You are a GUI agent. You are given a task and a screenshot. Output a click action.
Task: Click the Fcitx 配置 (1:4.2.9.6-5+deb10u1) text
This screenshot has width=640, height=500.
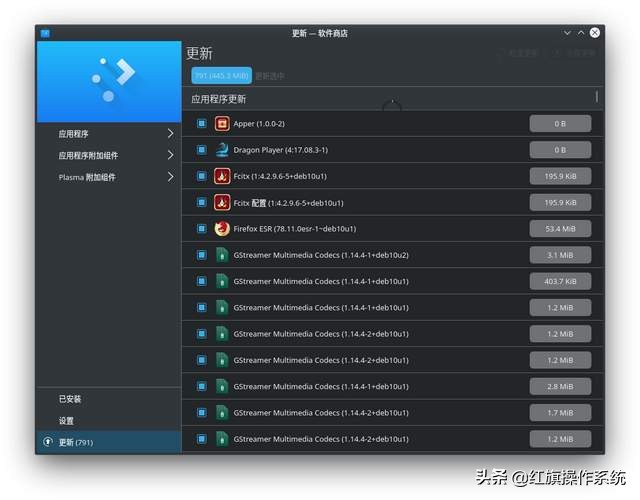pos(288,203)
